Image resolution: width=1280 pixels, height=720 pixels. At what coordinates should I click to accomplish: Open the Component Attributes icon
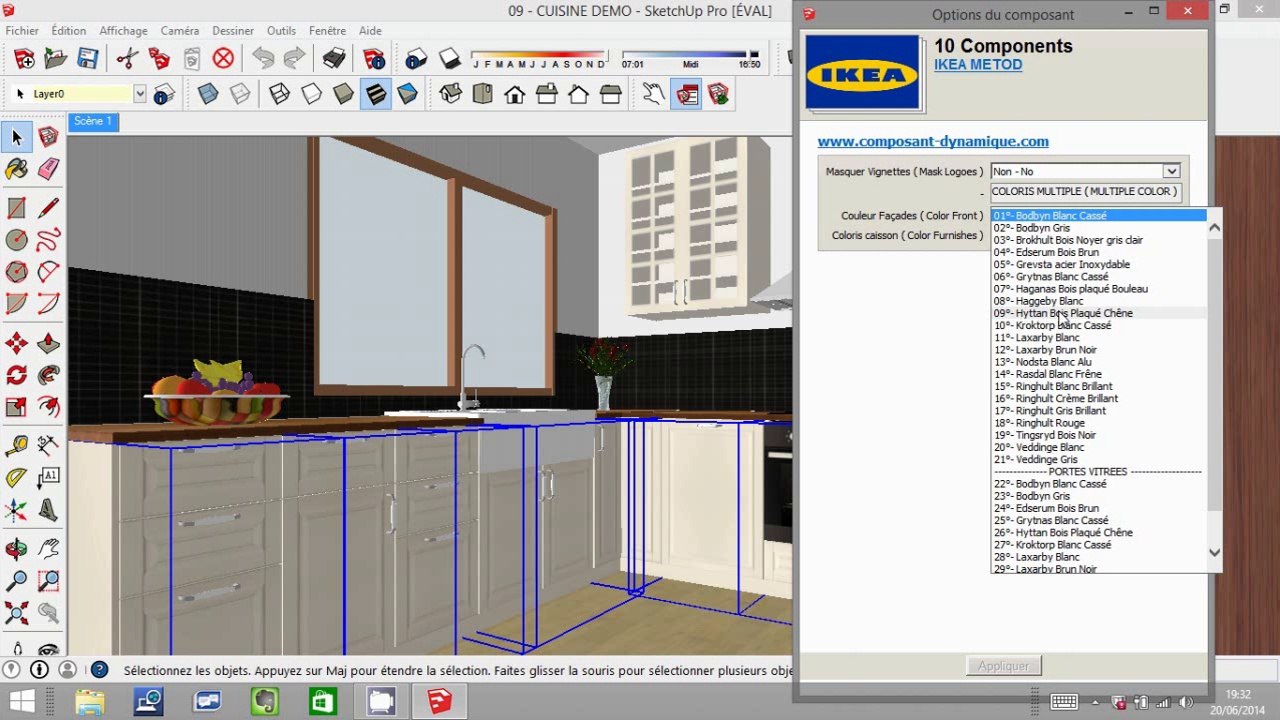pos(718,94)
